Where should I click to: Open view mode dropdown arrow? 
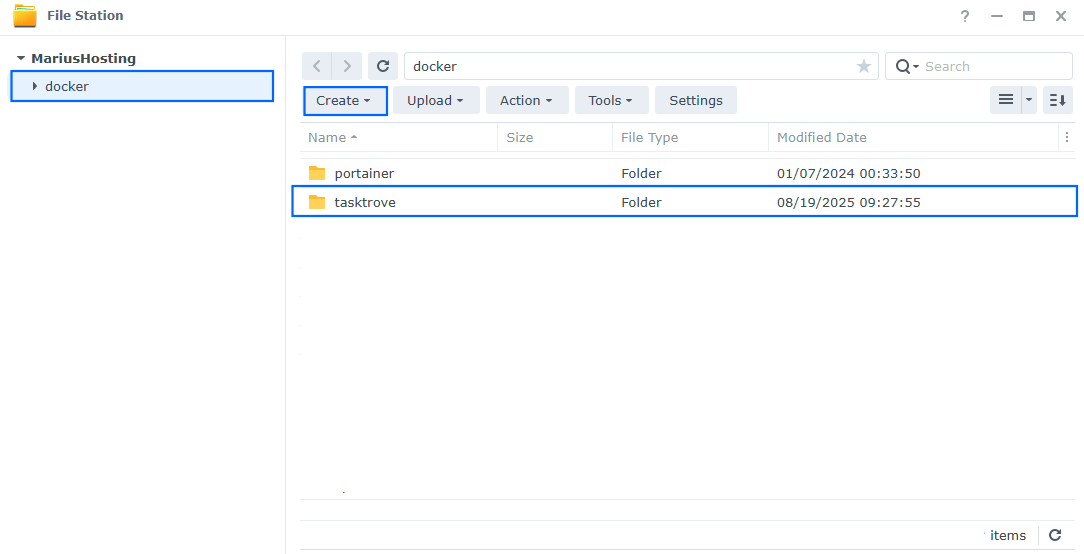click(1029, 100)
